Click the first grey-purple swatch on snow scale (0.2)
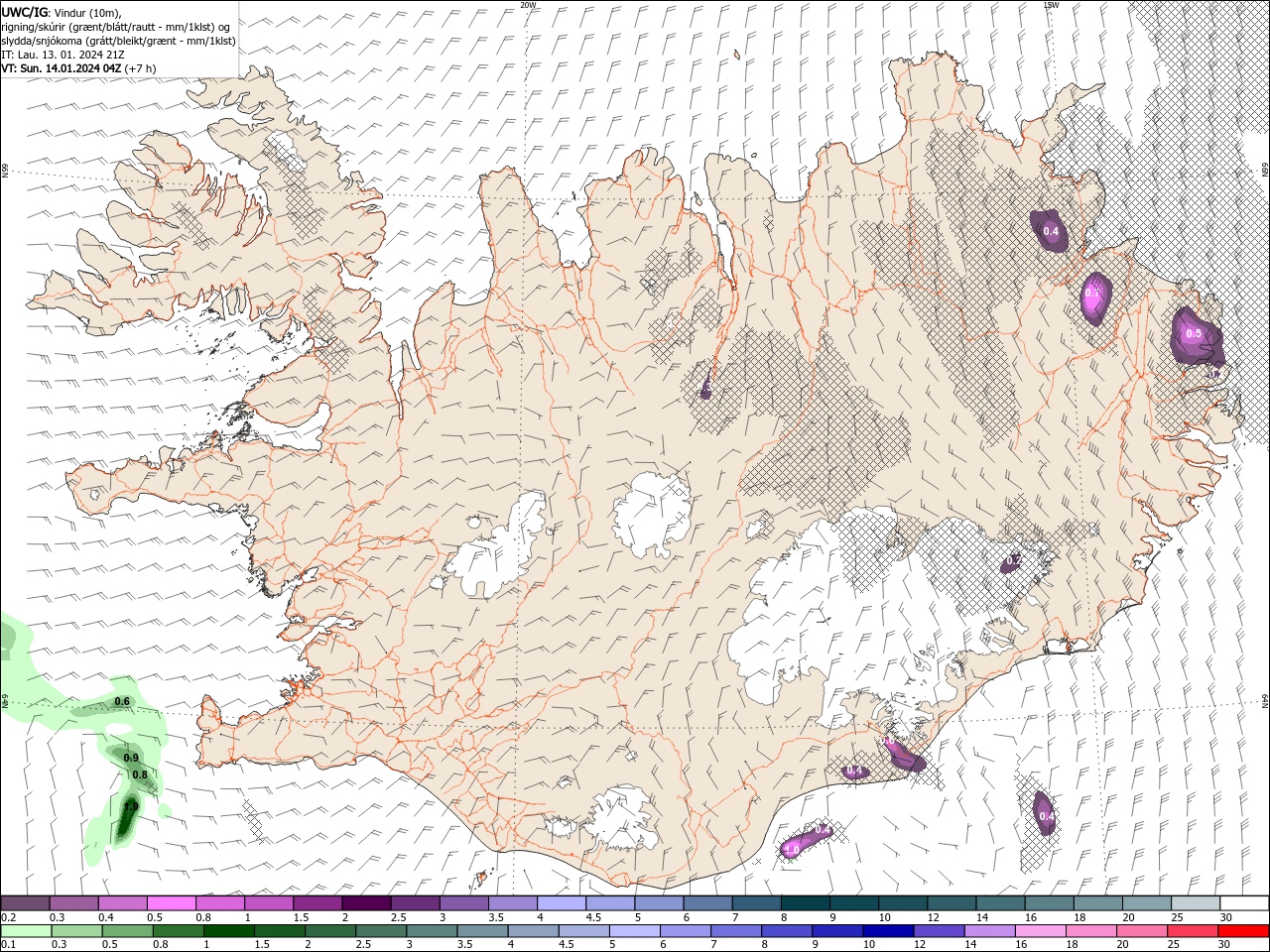Viewport: 1270px width, 952px height. pos(25,903)
